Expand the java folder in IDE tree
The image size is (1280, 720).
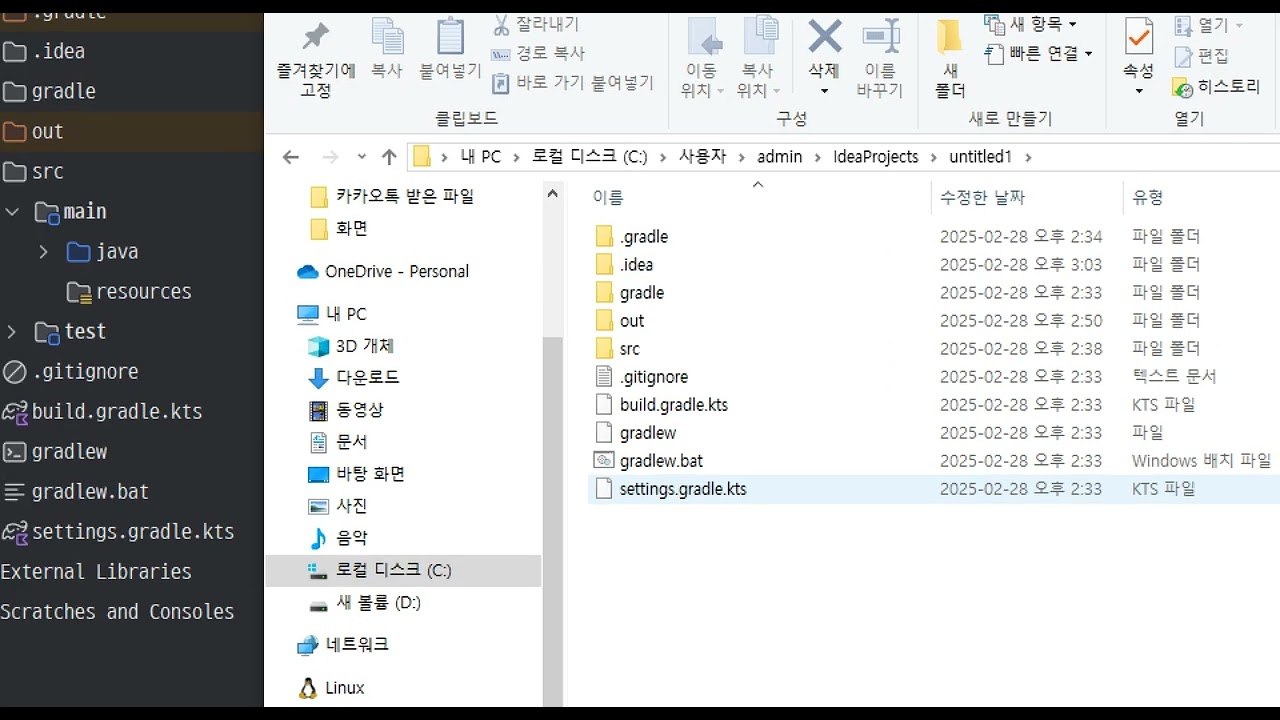(43, 252)
